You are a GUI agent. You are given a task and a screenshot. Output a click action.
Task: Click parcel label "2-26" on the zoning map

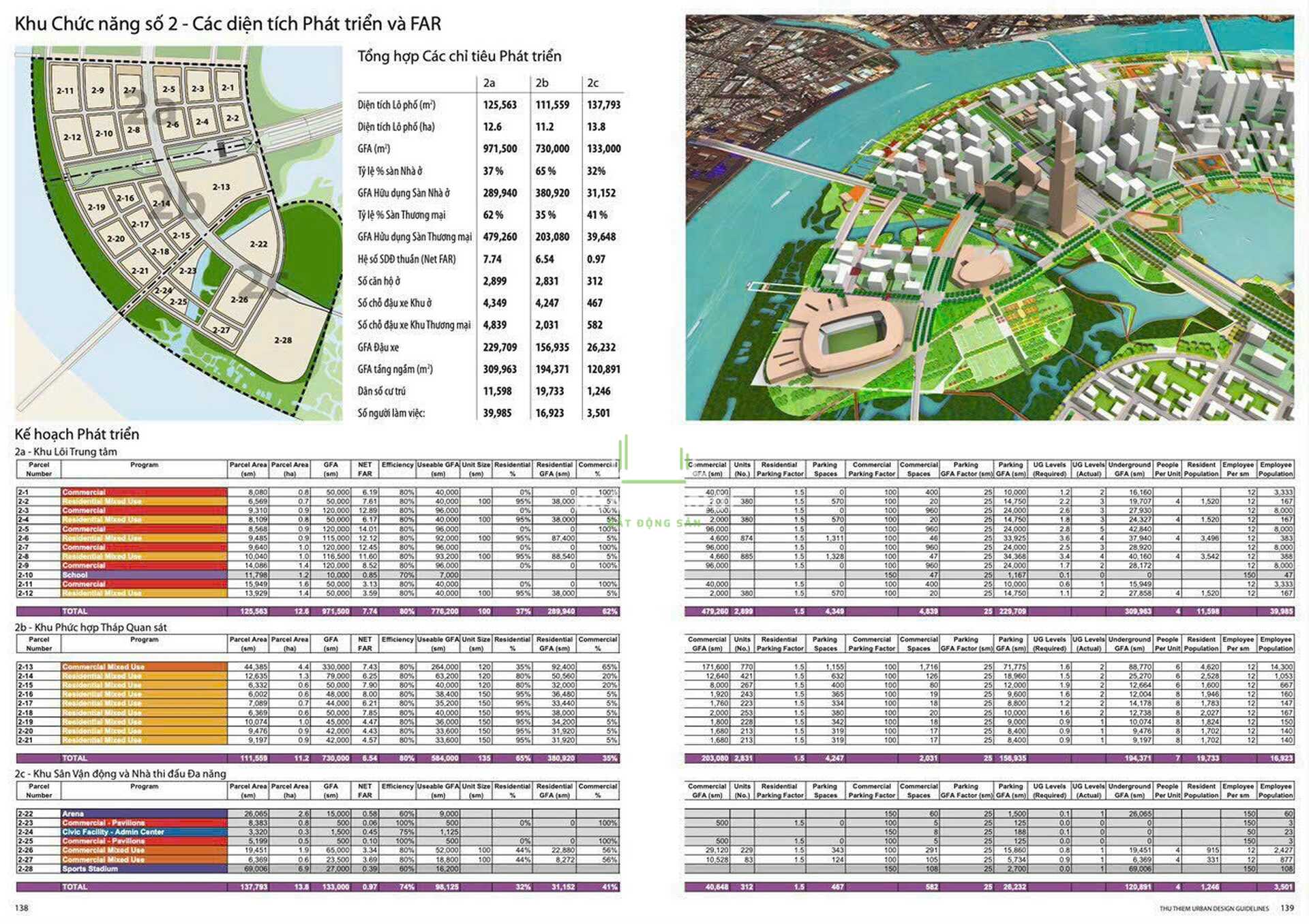(239, 300)
